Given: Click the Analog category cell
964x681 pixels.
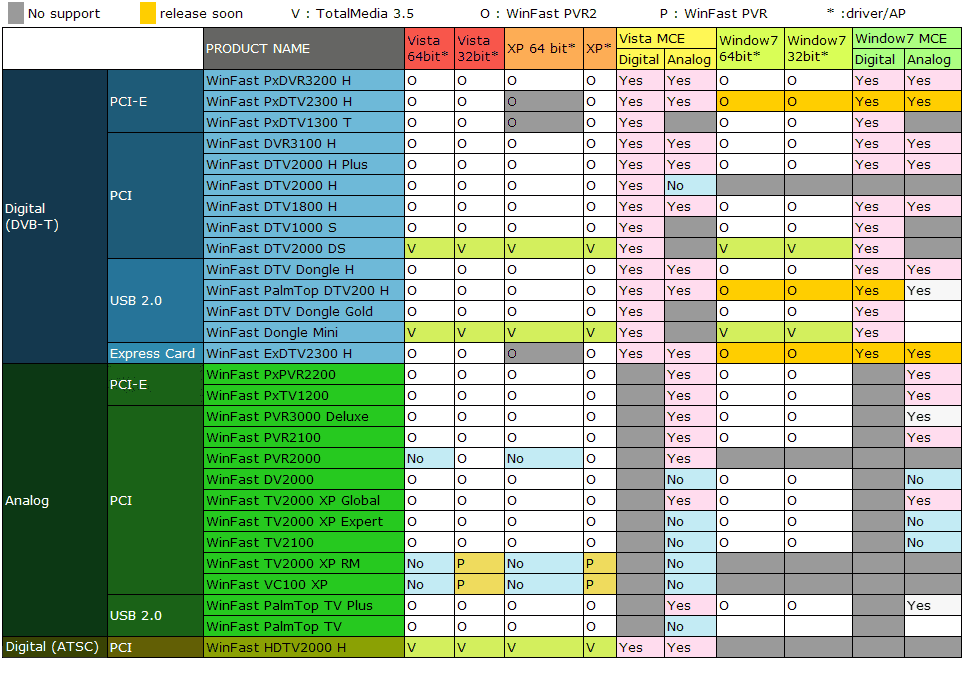Looking at the screenshot, I should (x=55, y=500).
